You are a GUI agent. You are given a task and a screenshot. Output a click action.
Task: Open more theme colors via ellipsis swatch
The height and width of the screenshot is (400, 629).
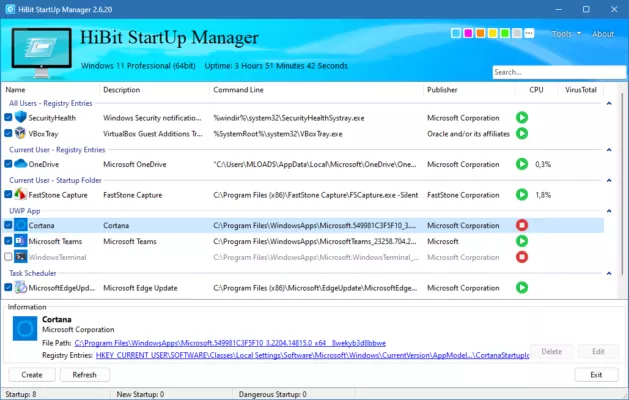pos(530,33)
